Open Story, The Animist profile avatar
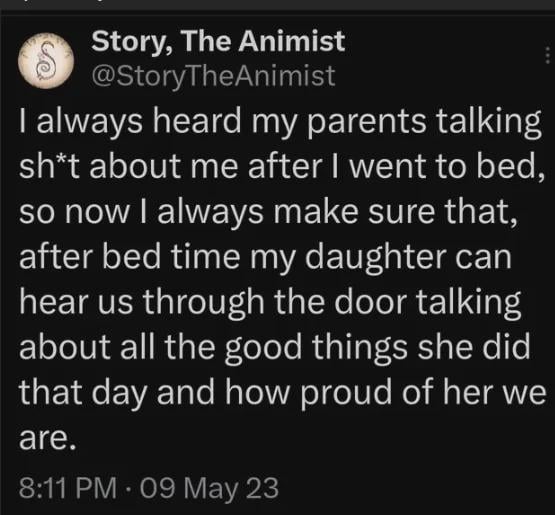 pos(46,60)
